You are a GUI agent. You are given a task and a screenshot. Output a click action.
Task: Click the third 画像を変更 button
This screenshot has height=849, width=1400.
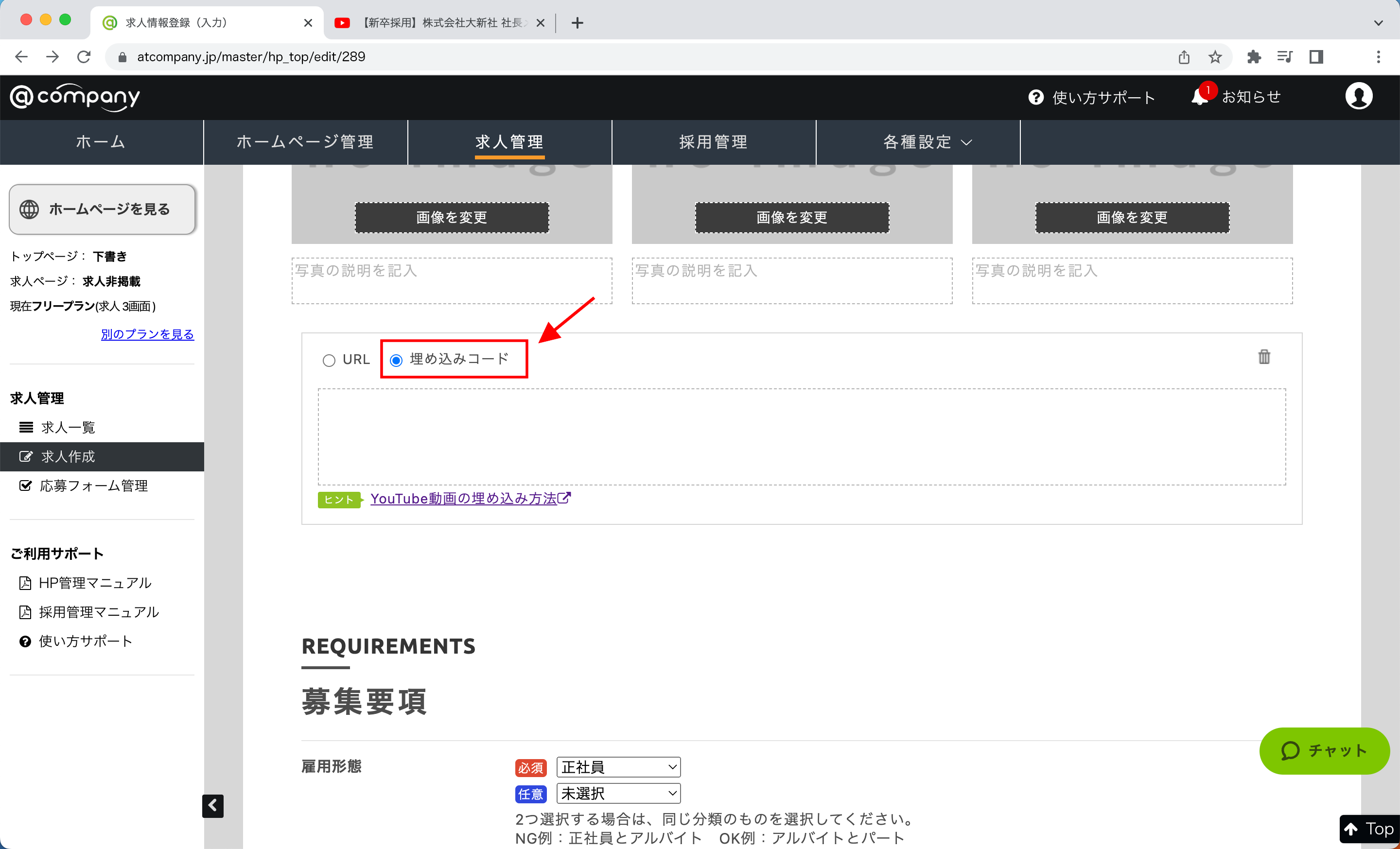[1132, 218]
